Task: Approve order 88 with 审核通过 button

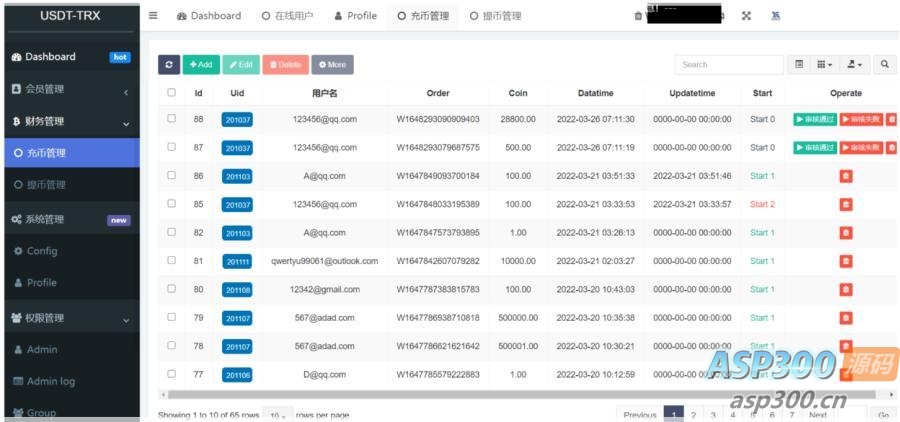Action: (x=815, y=119)
